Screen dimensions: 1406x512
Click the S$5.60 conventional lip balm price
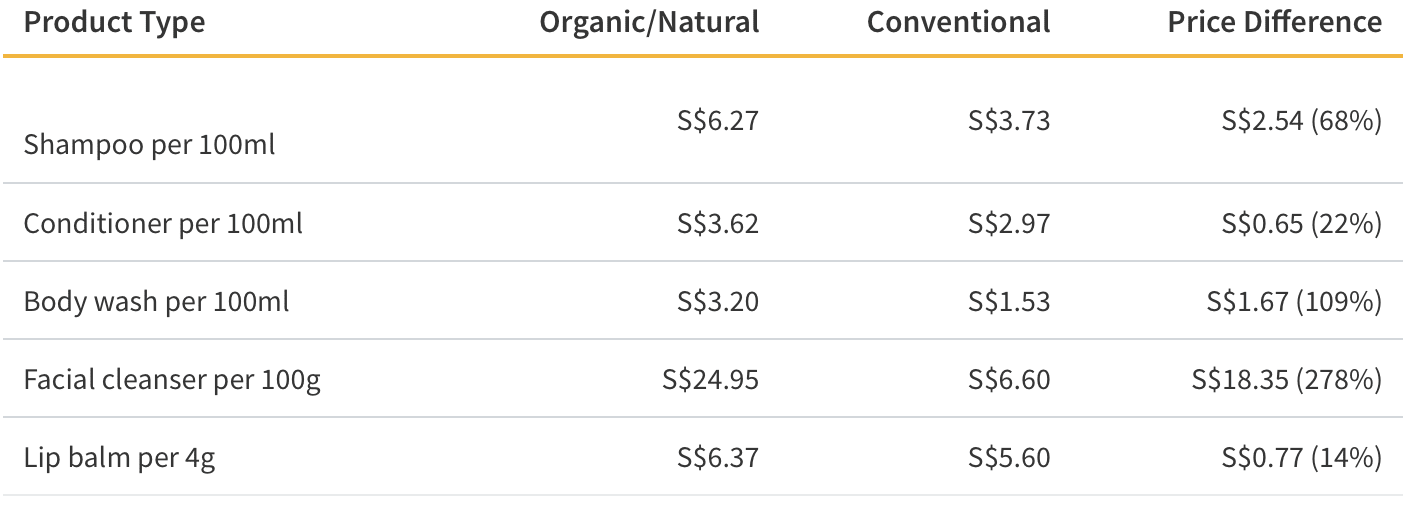[x=1009, y=458]
